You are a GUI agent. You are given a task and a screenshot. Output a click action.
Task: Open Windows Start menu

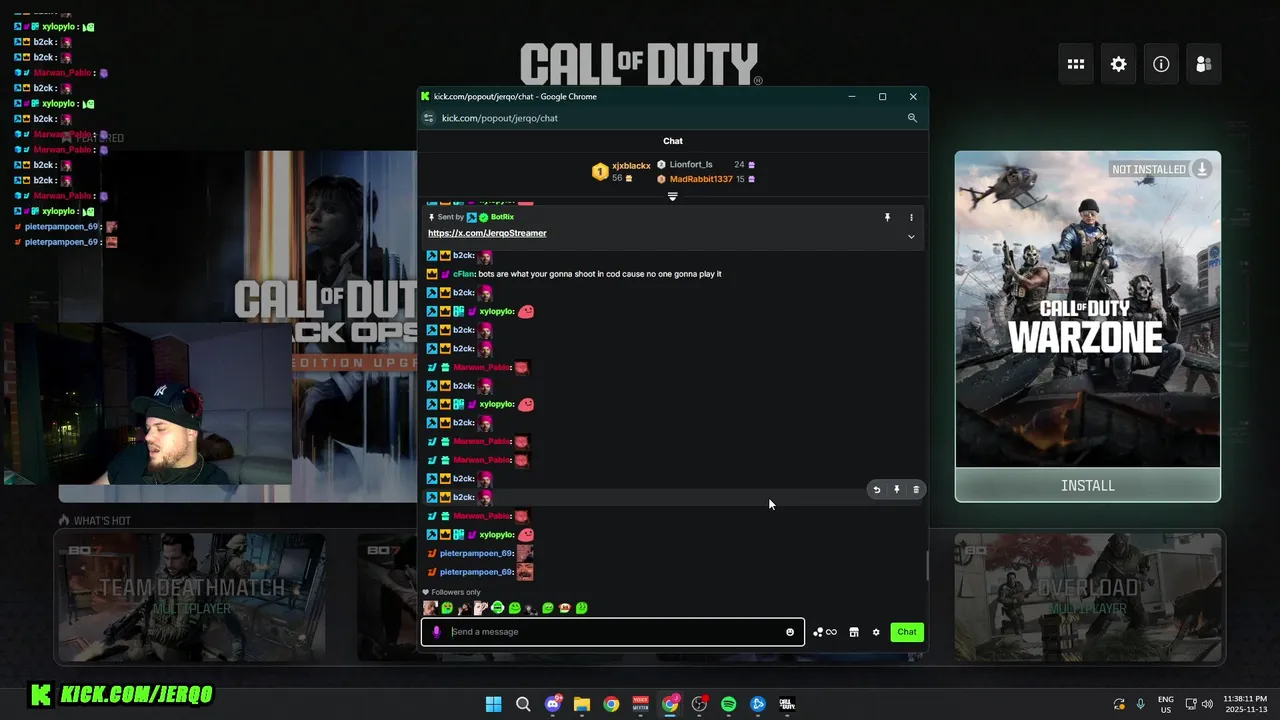[493, 704]
